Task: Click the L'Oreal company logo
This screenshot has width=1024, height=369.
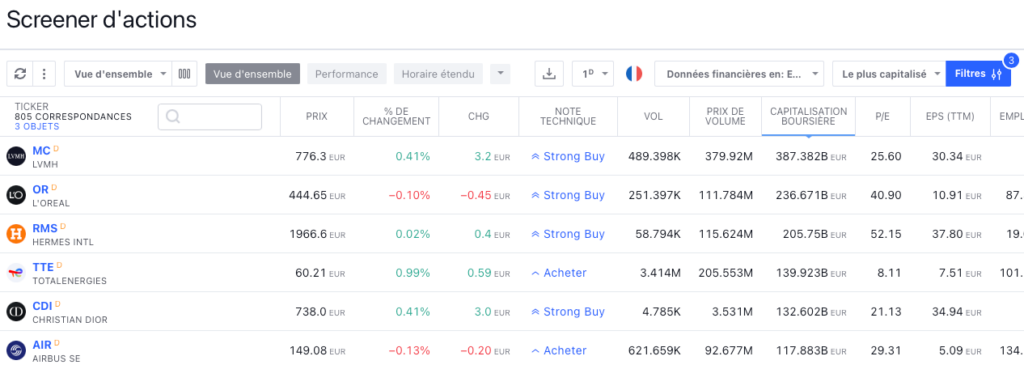Action: 16,195
